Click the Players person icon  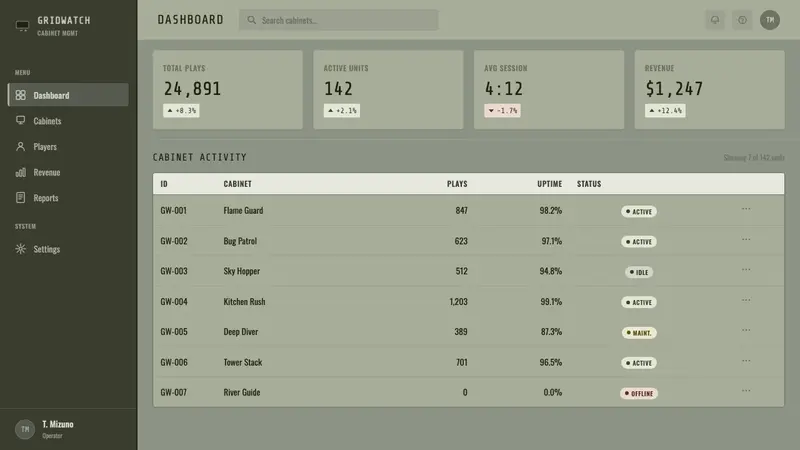(x=20, y=146)
